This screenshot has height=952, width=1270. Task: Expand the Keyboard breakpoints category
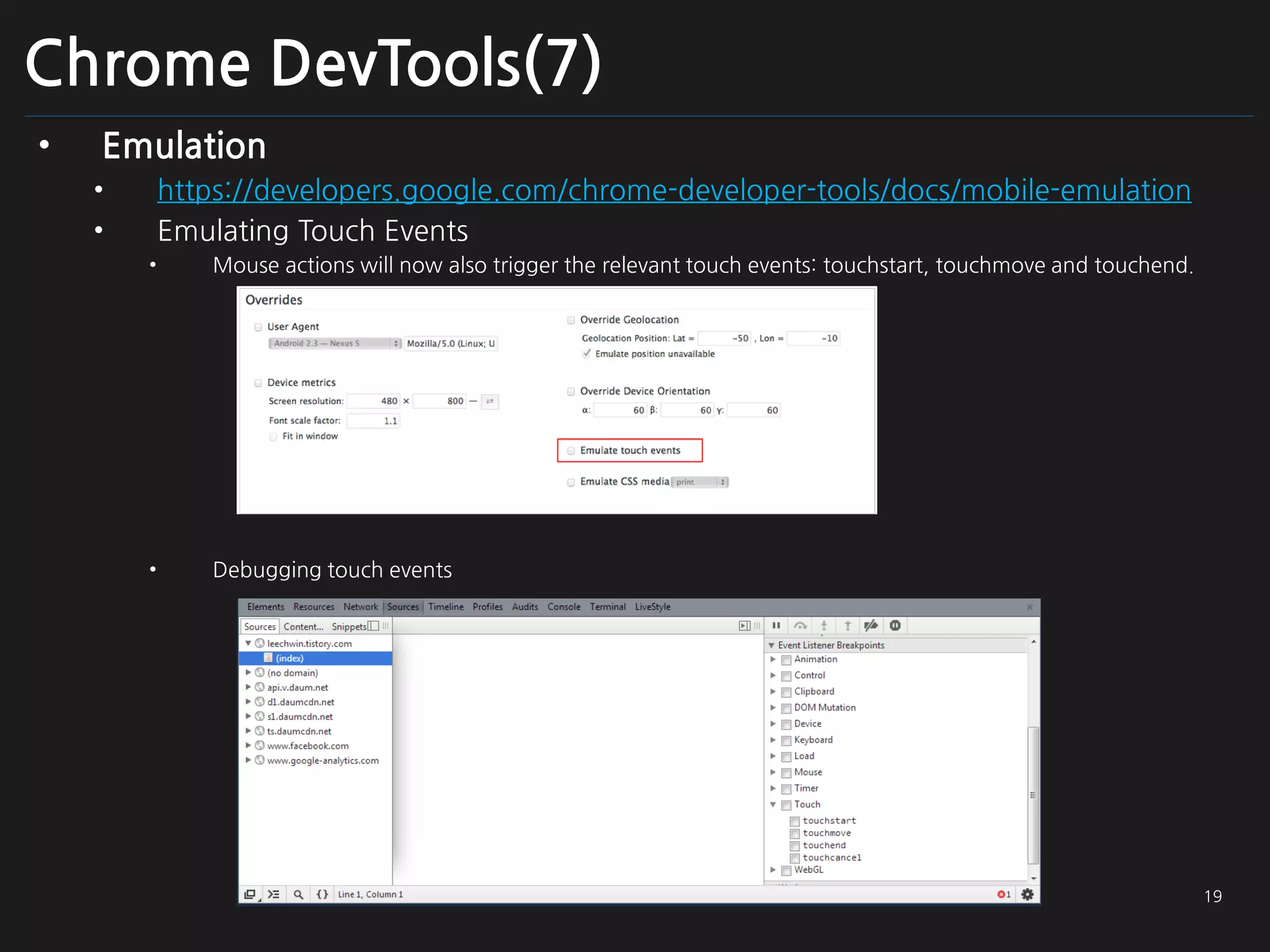[773, 740]
